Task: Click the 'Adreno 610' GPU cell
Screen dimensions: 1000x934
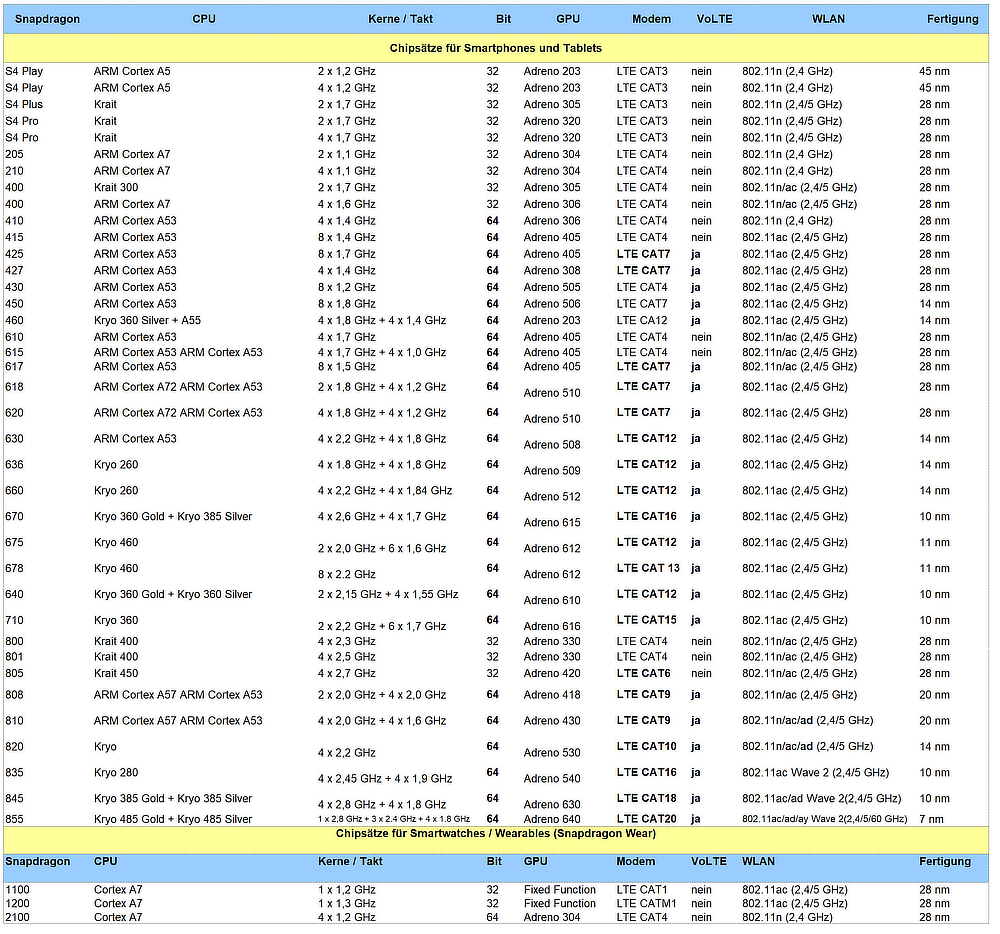Action: (552, 601)
